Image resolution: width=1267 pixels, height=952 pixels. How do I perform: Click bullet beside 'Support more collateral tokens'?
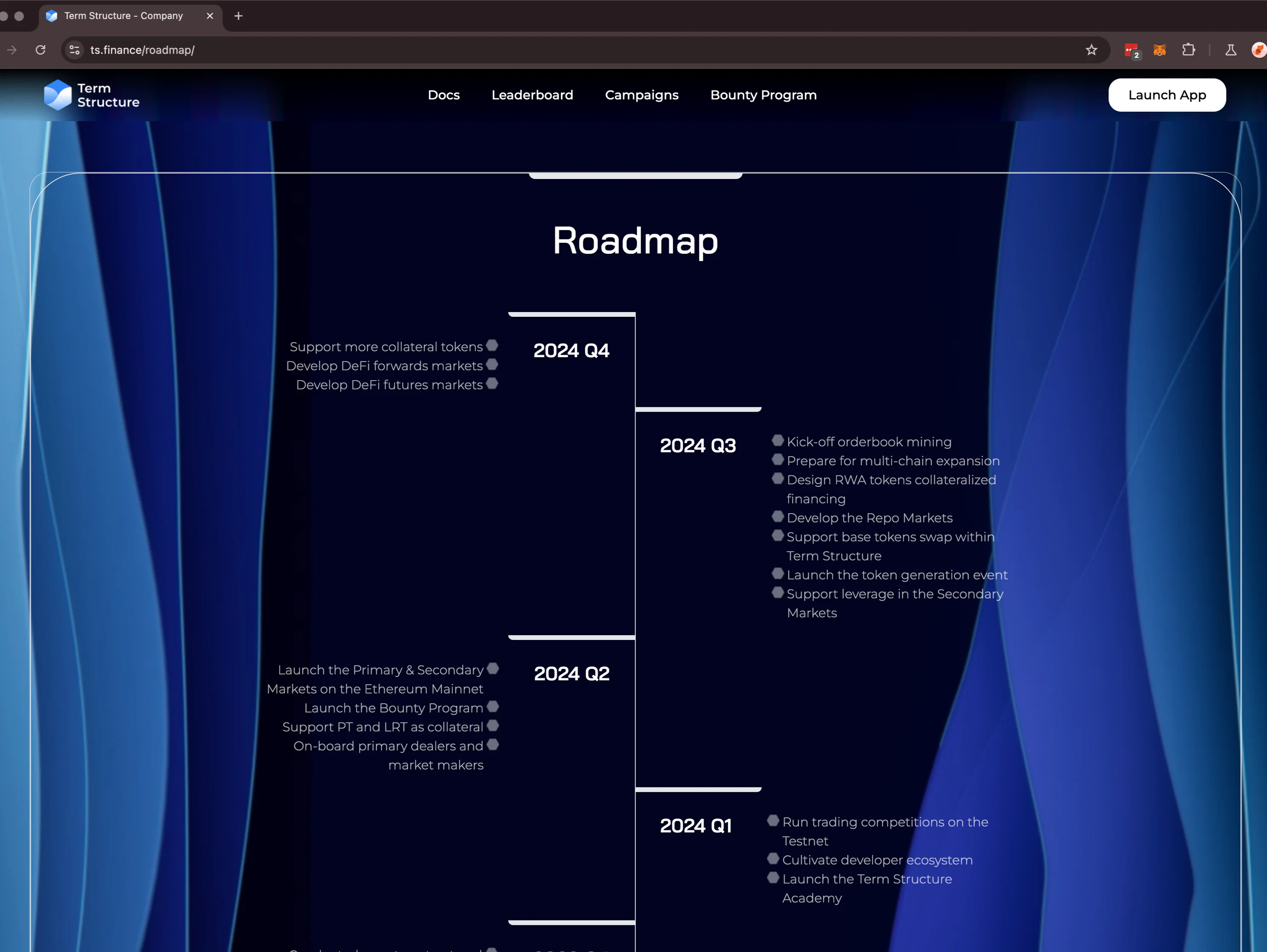pyautogui.click(x=492, y=345)
